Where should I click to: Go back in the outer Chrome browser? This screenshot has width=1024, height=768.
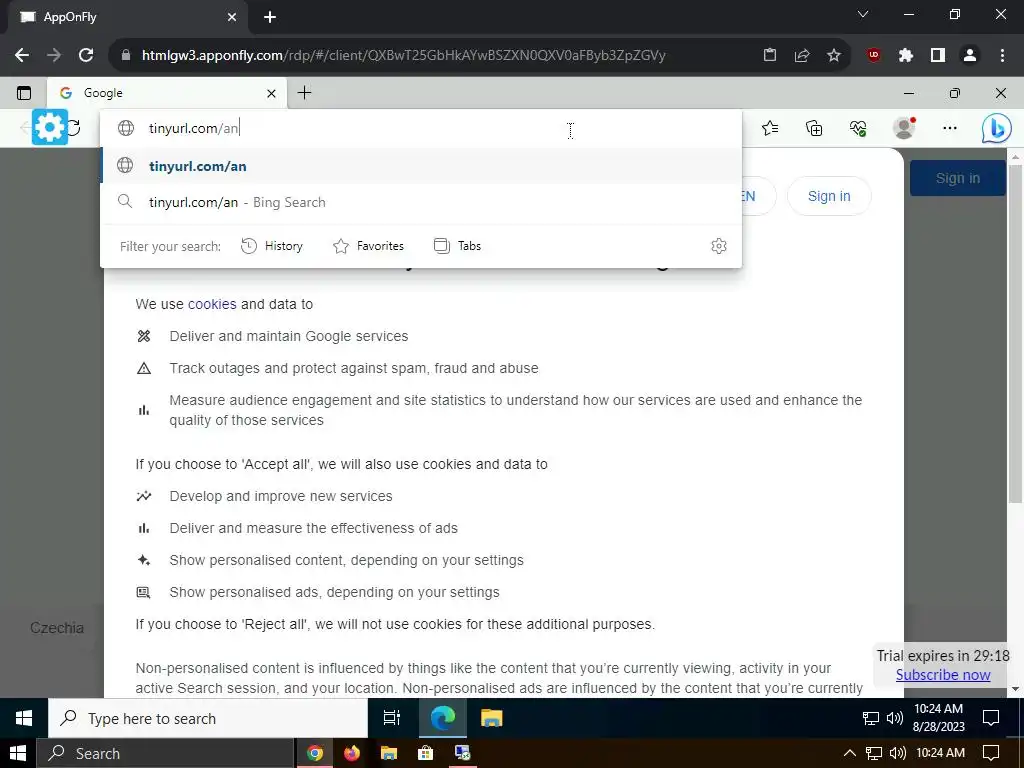(x=22, y=56)
